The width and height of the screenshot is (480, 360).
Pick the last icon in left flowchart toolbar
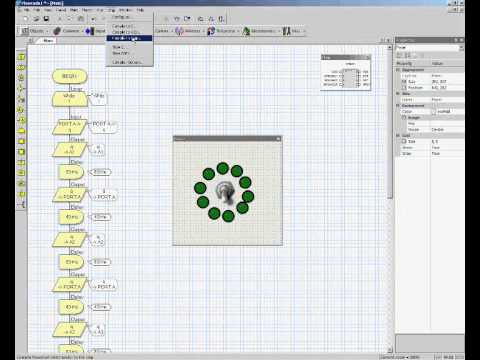(21, 204)
